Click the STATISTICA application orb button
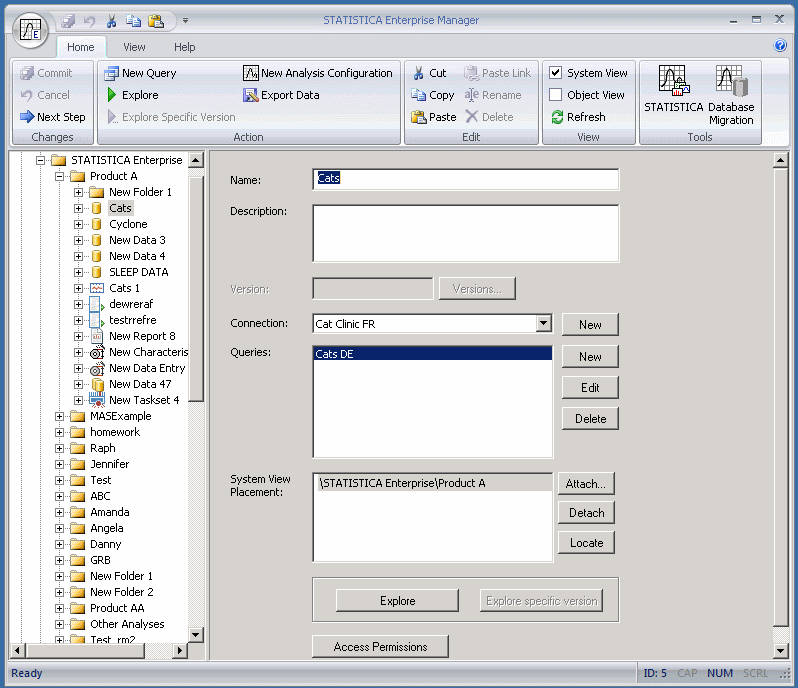This screenshot has height=688, width=798. coord(30,30)
